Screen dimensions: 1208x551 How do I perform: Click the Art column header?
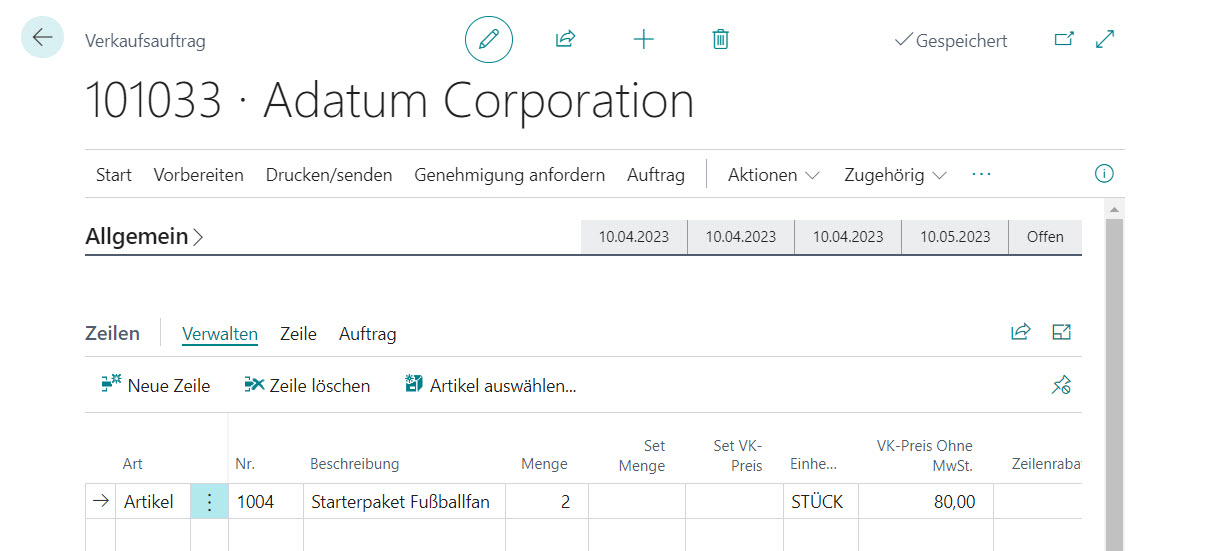coord(132,464)
